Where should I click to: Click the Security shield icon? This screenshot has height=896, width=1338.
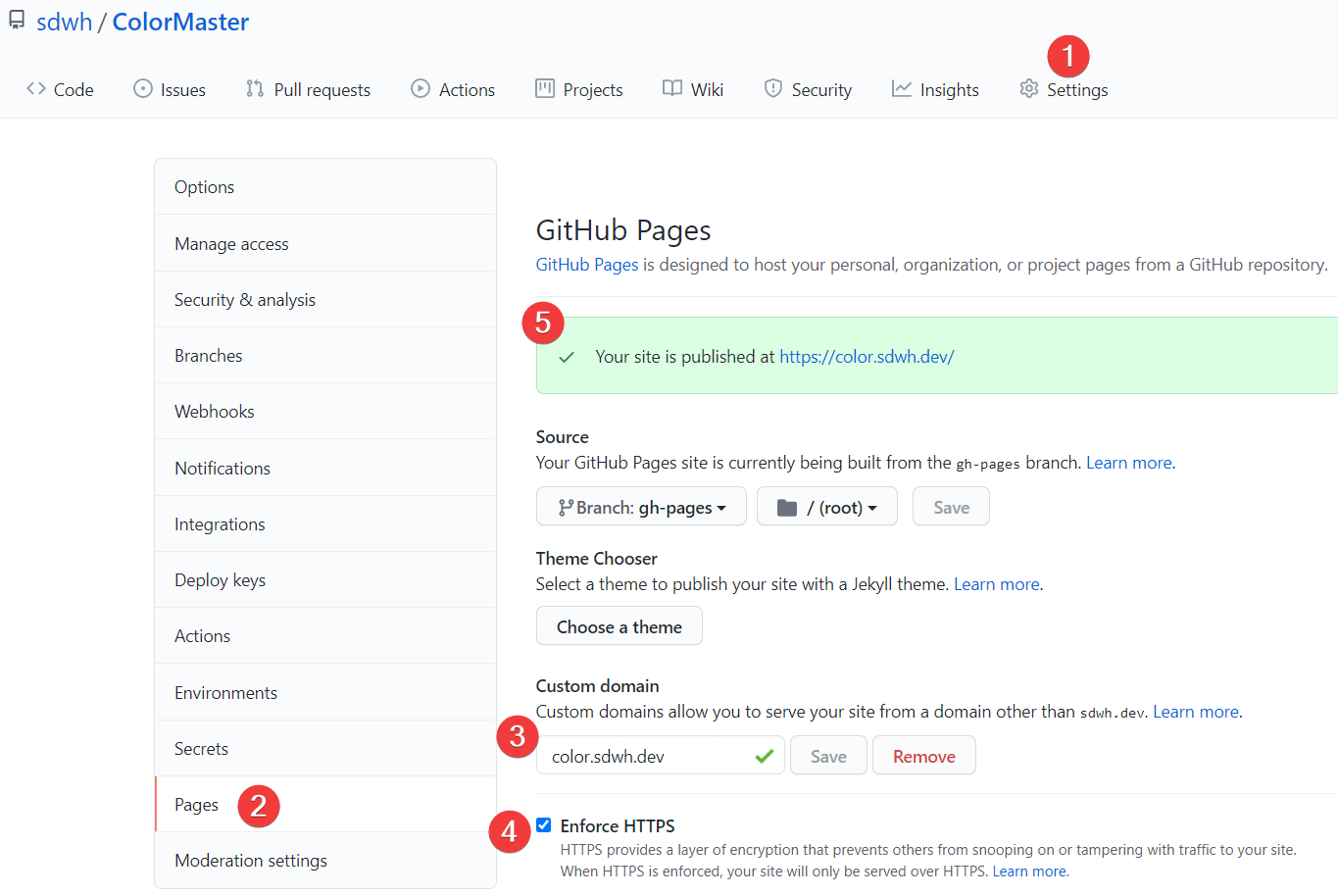click(x=773, y=88)
